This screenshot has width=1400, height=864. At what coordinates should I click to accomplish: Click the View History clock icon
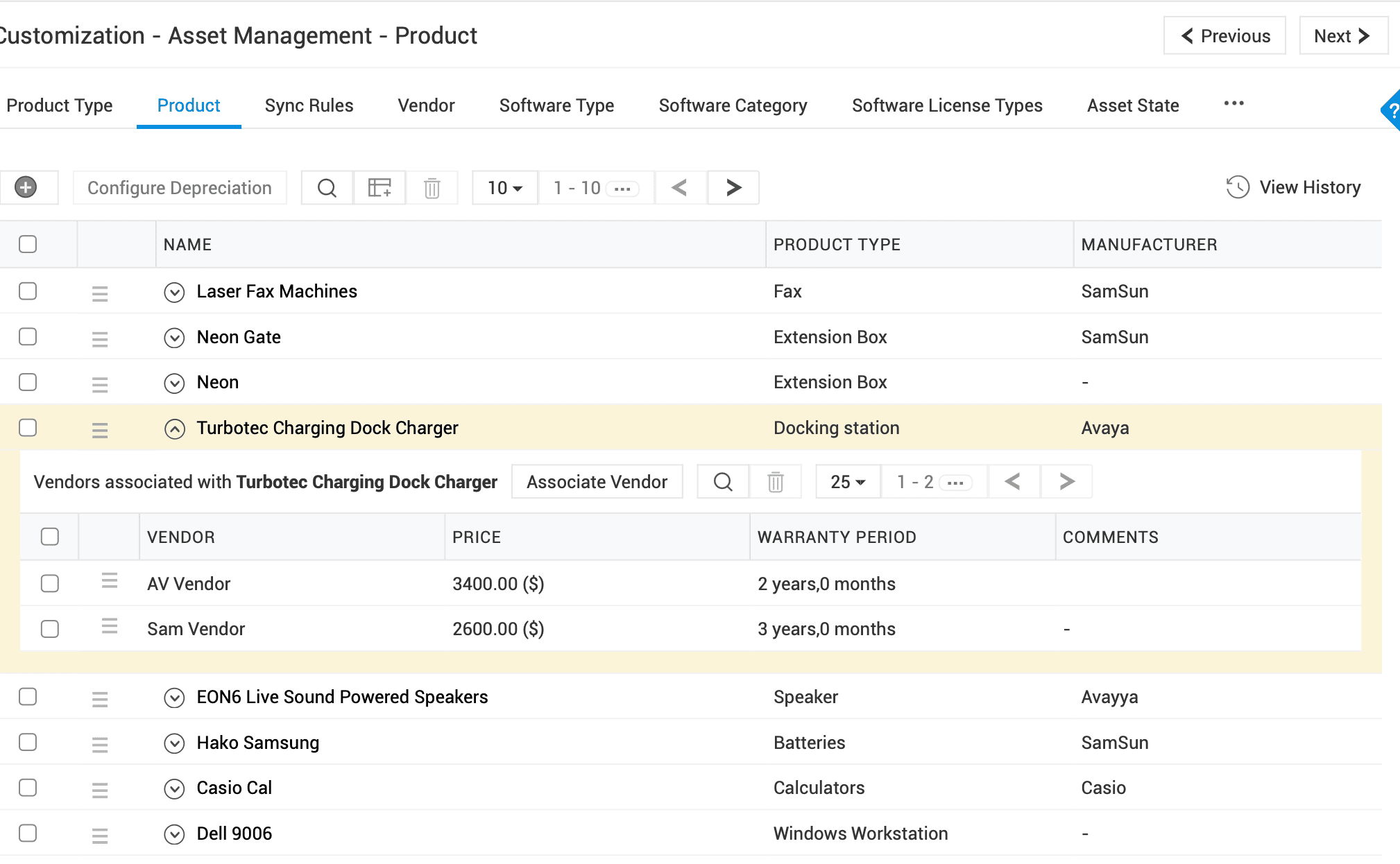click(1238, 187)
